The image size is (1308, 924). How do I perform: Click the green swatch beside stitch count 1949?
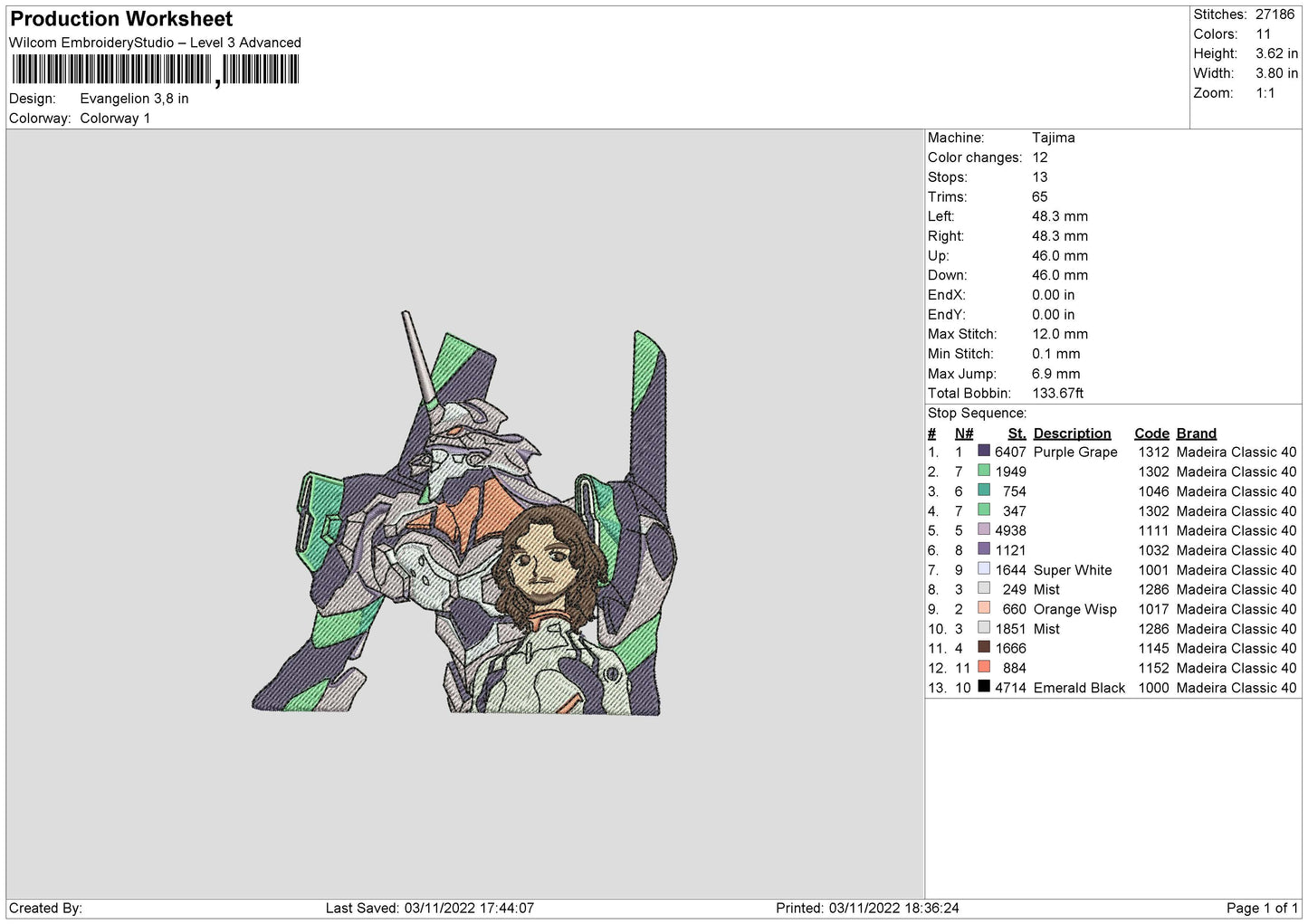click(984, 471)
